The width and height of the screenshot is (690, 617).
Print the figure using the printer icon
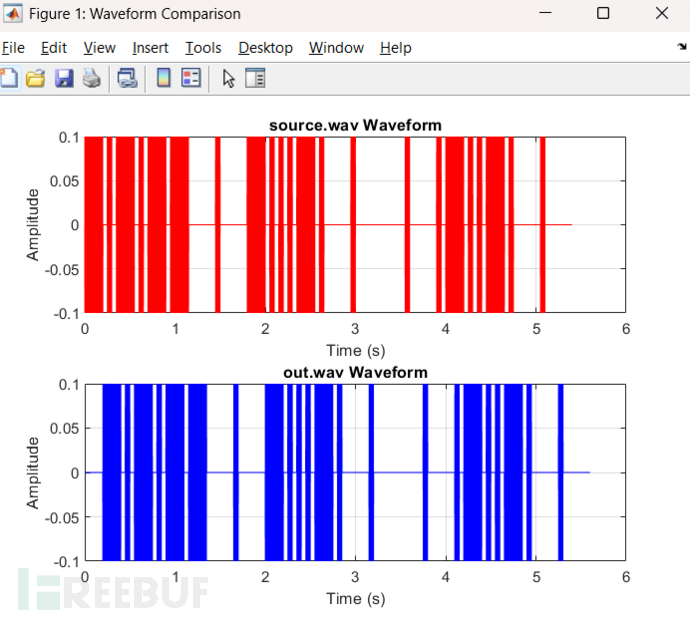tap(92, 78)
